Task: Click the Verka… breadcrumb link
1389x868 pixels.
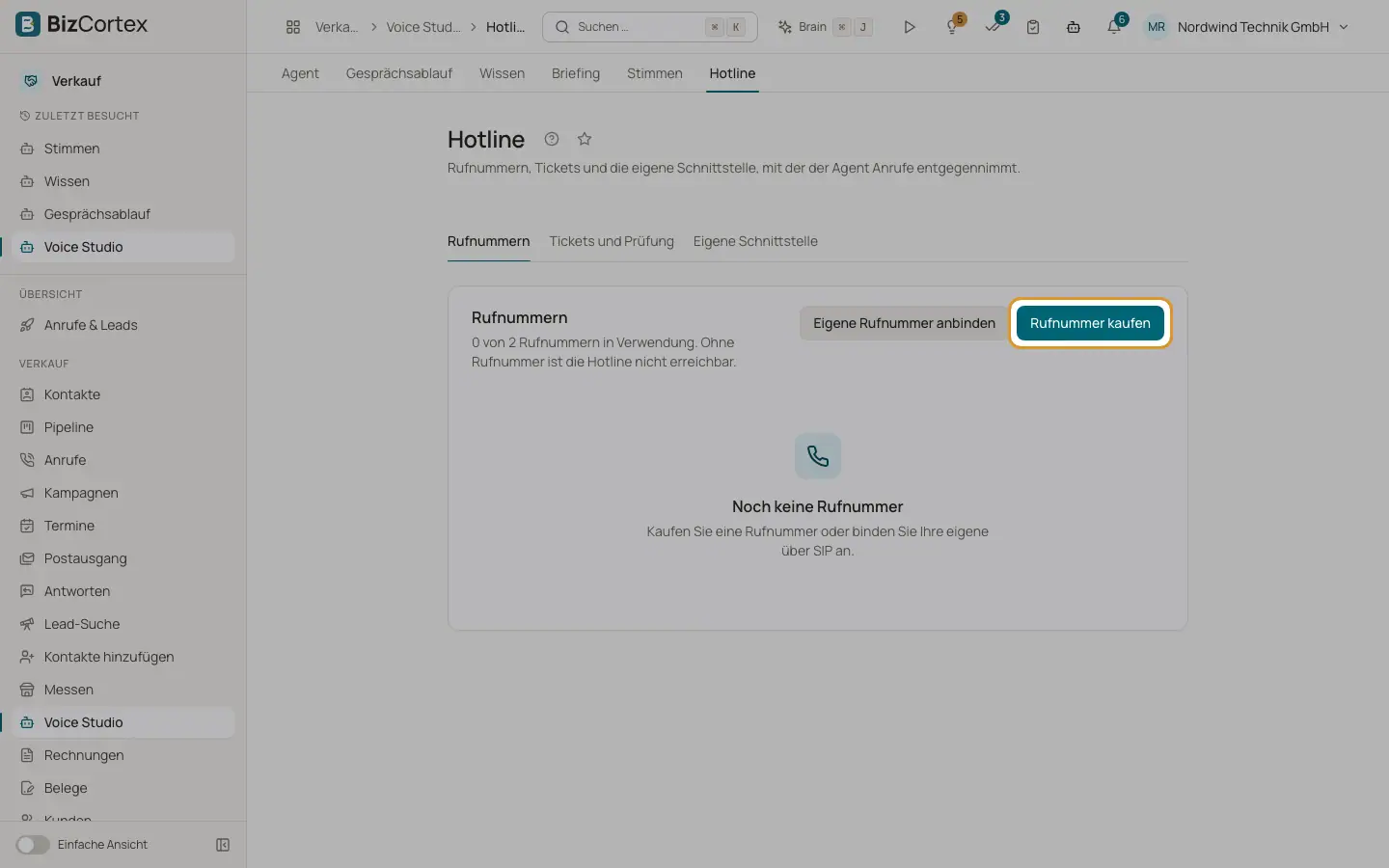Action: pos(337,27)
